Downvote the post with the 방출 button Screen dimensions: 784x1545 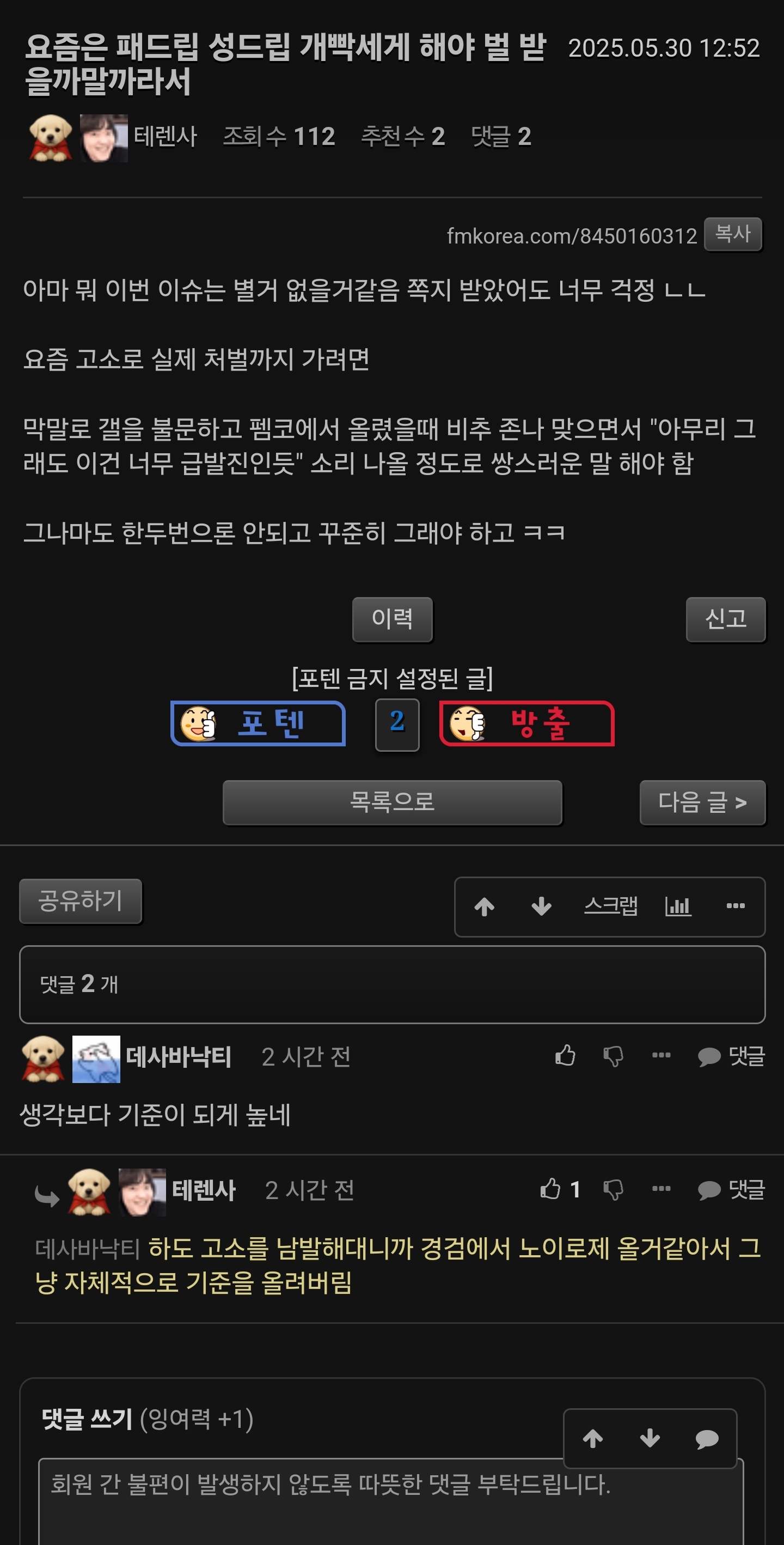coord(527,723)
